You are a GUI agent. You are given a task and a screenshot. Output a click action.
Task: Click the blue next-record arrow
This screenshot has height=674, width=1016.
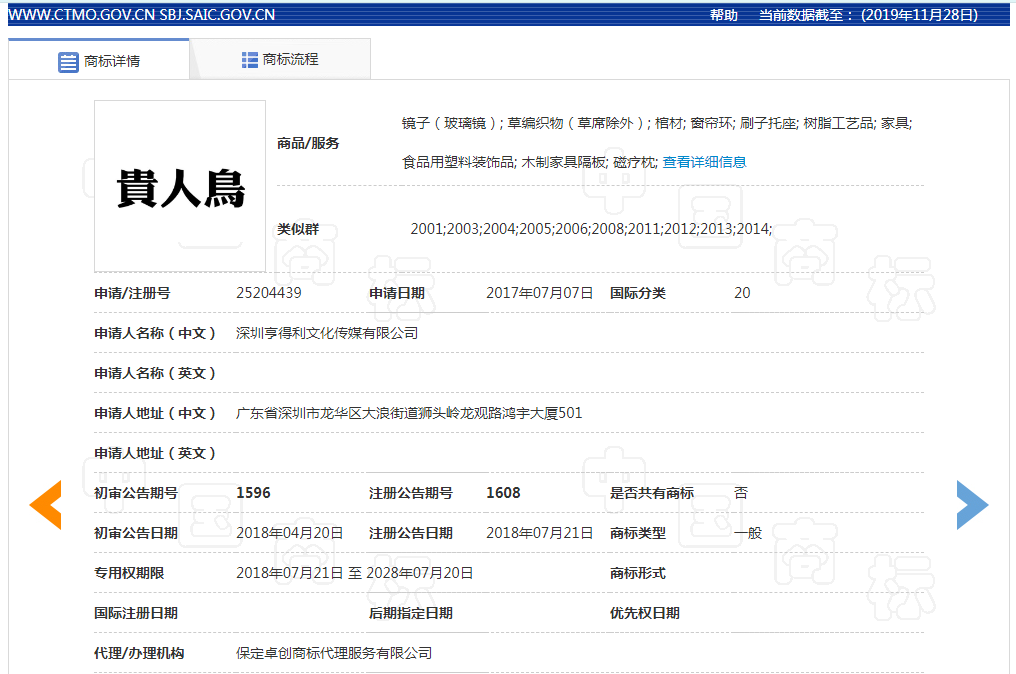pyautogui.click(x=972, y=505)
